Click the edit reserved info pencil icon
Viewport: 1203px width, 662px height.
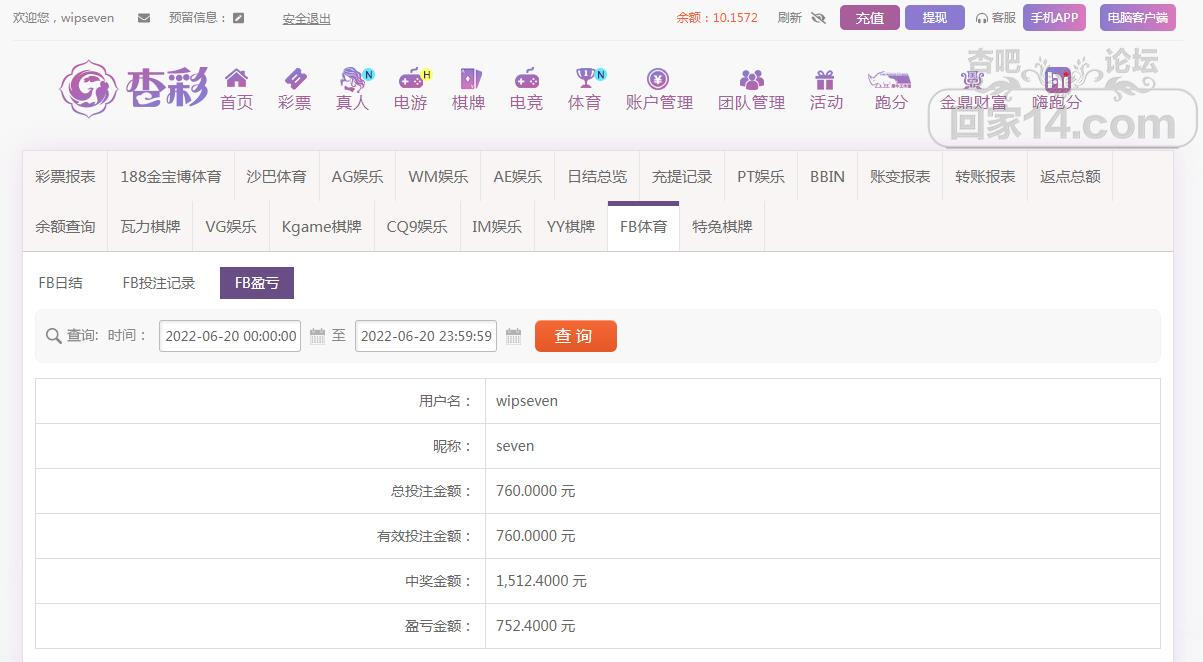[238, 18]
